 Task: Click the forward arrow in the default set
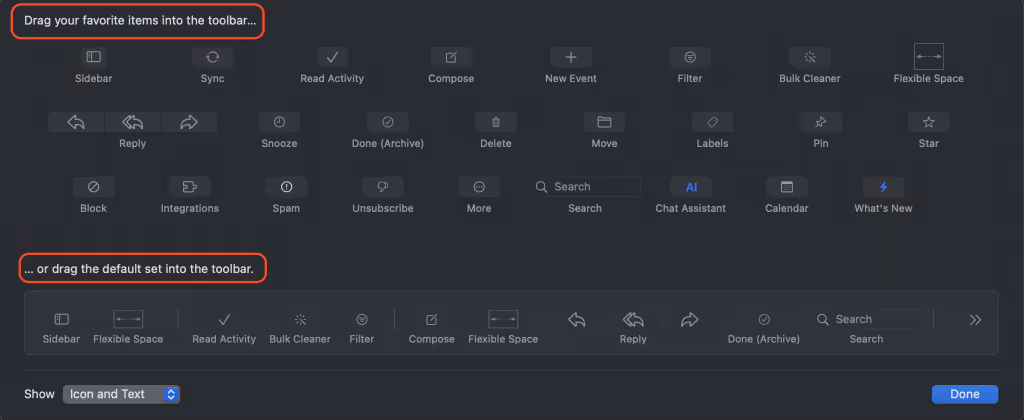tap(690, 319)
